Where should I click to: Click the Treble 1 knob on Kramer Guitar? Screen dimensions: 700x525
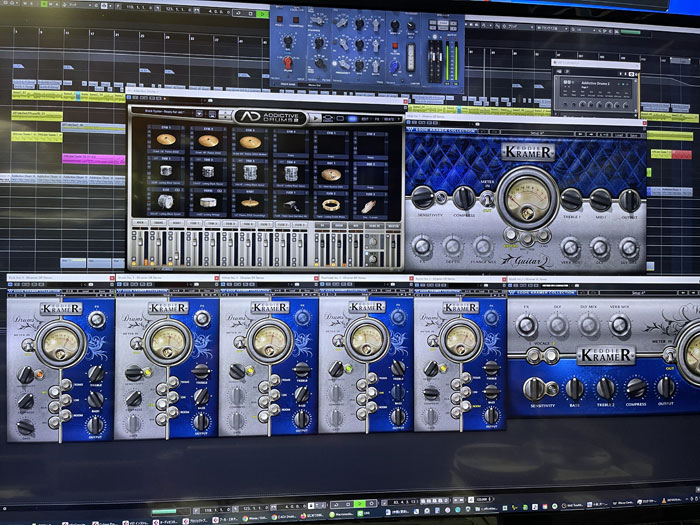(571, 200)
